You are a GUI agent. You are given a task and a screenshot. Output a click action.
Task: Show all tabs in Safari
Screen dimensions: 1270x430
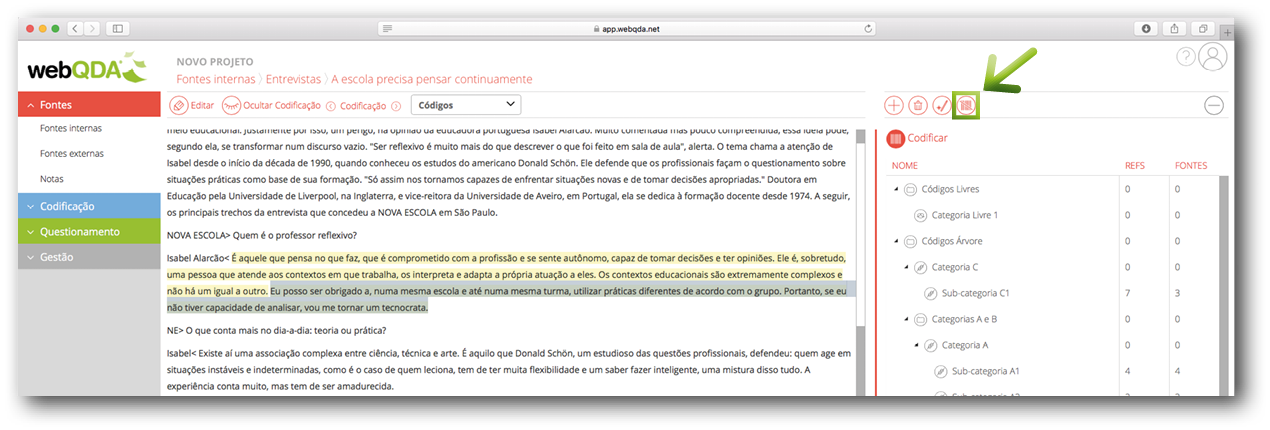coord(1203,28)
